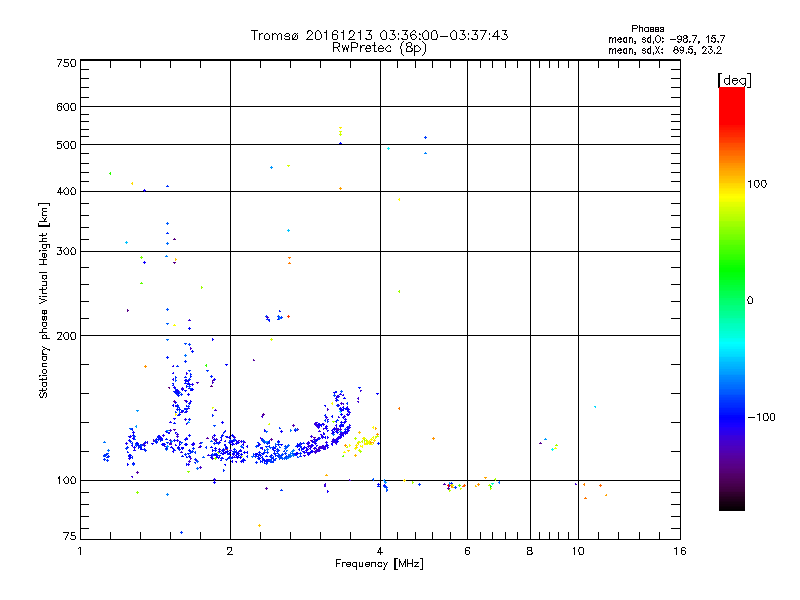Screen dimensions: 800x600
Task: Click the x-axis tick label '6'
Action: click(467, 551)
